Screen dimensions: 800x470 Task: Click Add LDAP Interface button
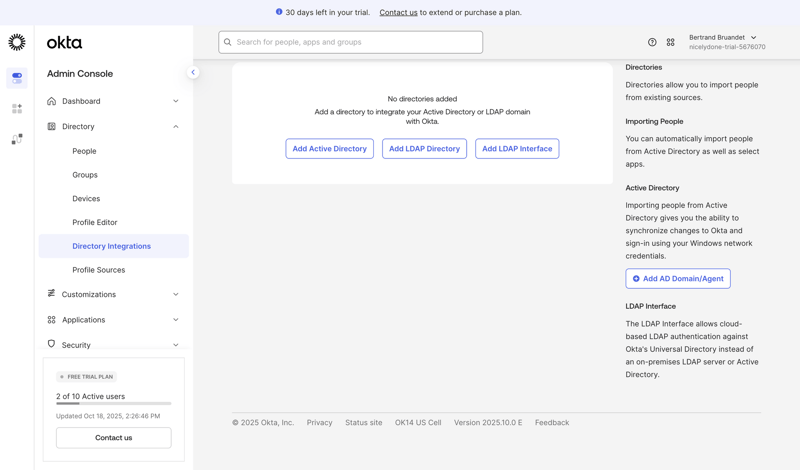click(x=517, y=149)
